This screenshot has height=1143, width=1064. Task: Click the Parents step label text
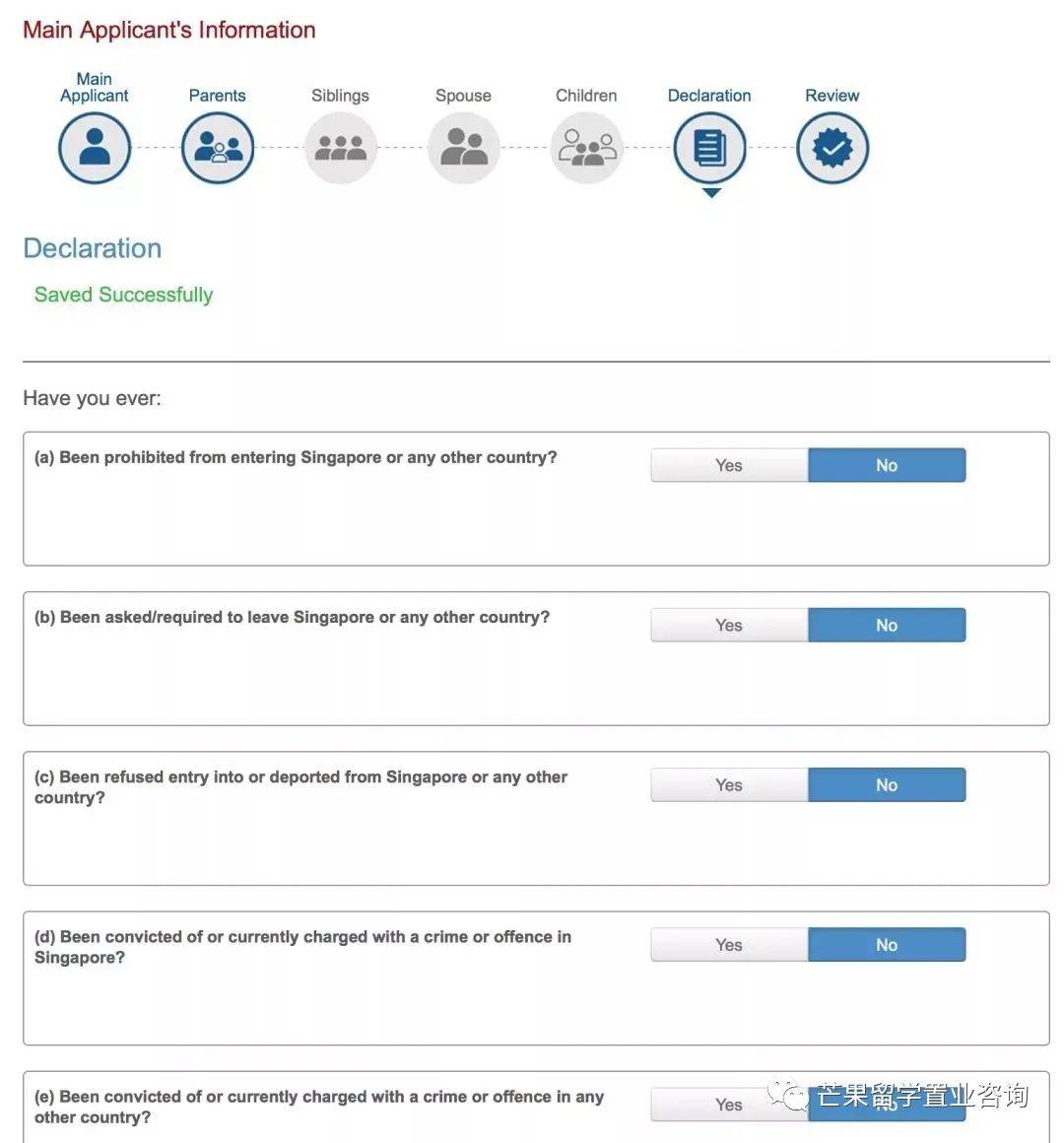tap(218, 96)
